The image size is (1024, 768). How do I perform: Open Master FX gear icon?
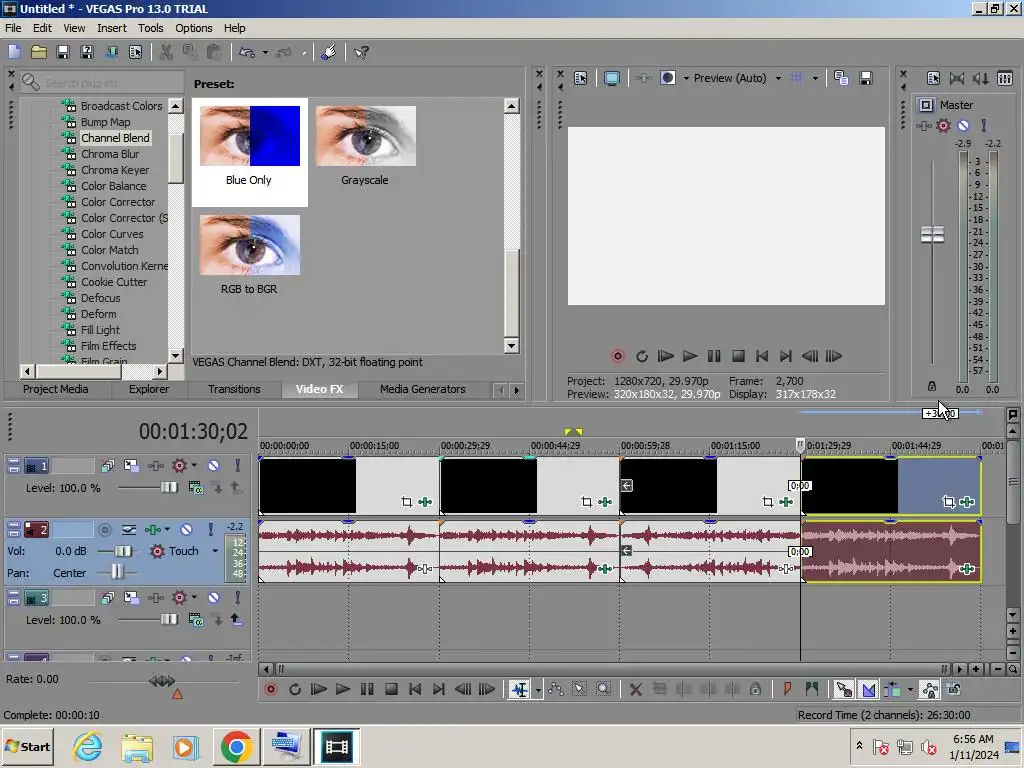(x=943, y=125)
